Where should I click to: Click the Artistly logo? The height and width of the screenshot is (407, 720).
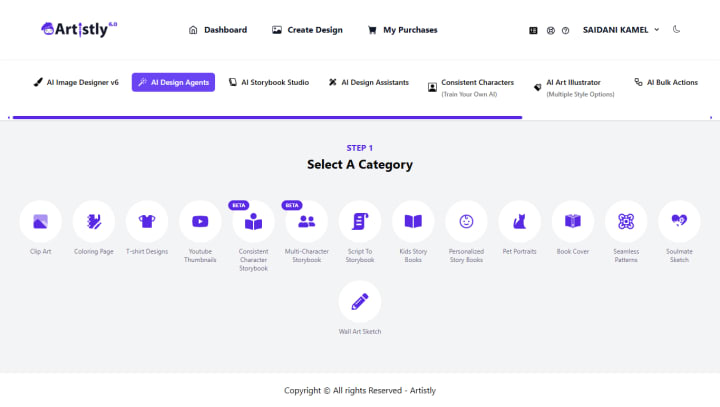tap(79, 29)
